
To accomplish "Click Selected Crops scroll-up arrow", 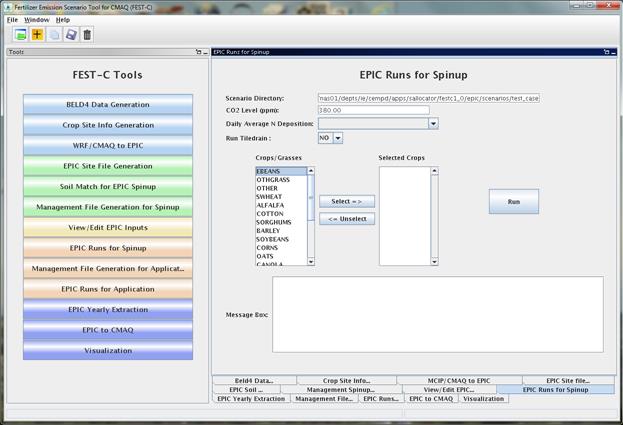I will (434, 171).
